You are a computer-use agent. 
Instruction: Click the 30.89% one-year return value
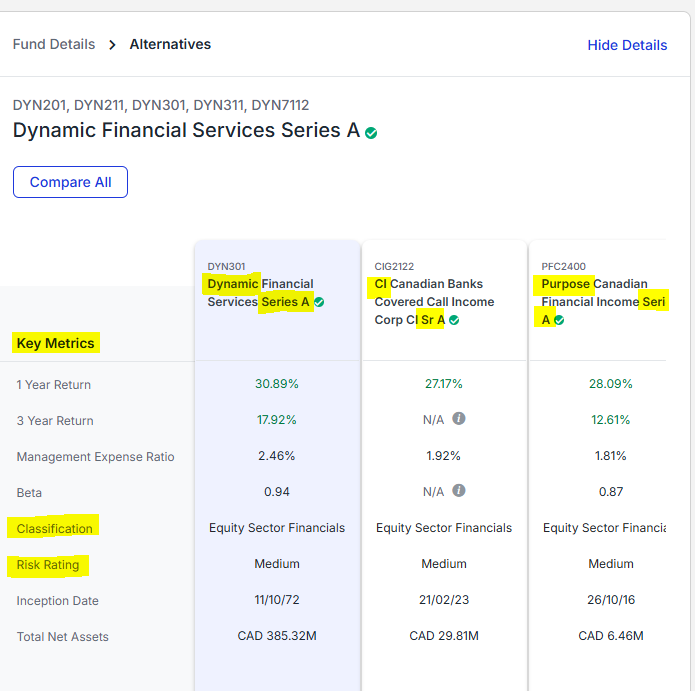277,384
